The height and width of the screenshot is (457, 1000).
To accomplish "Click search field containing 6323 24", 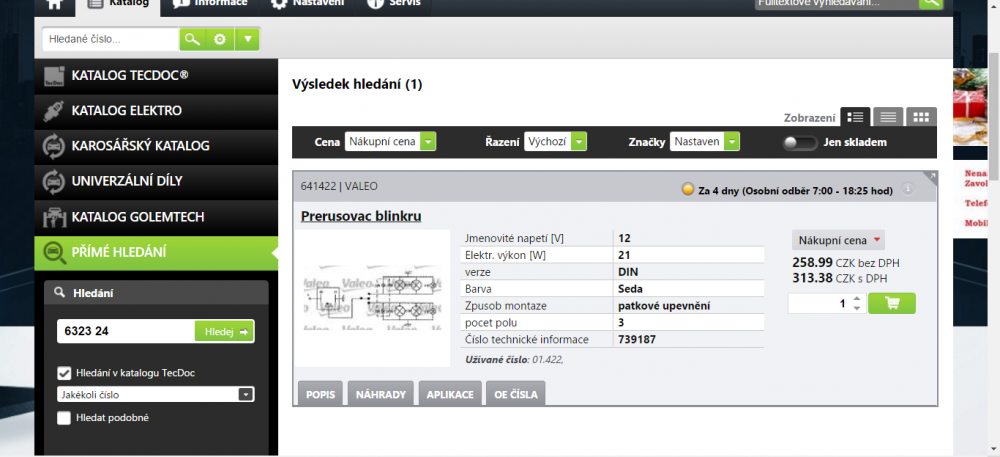I will [x=126, y=331].
